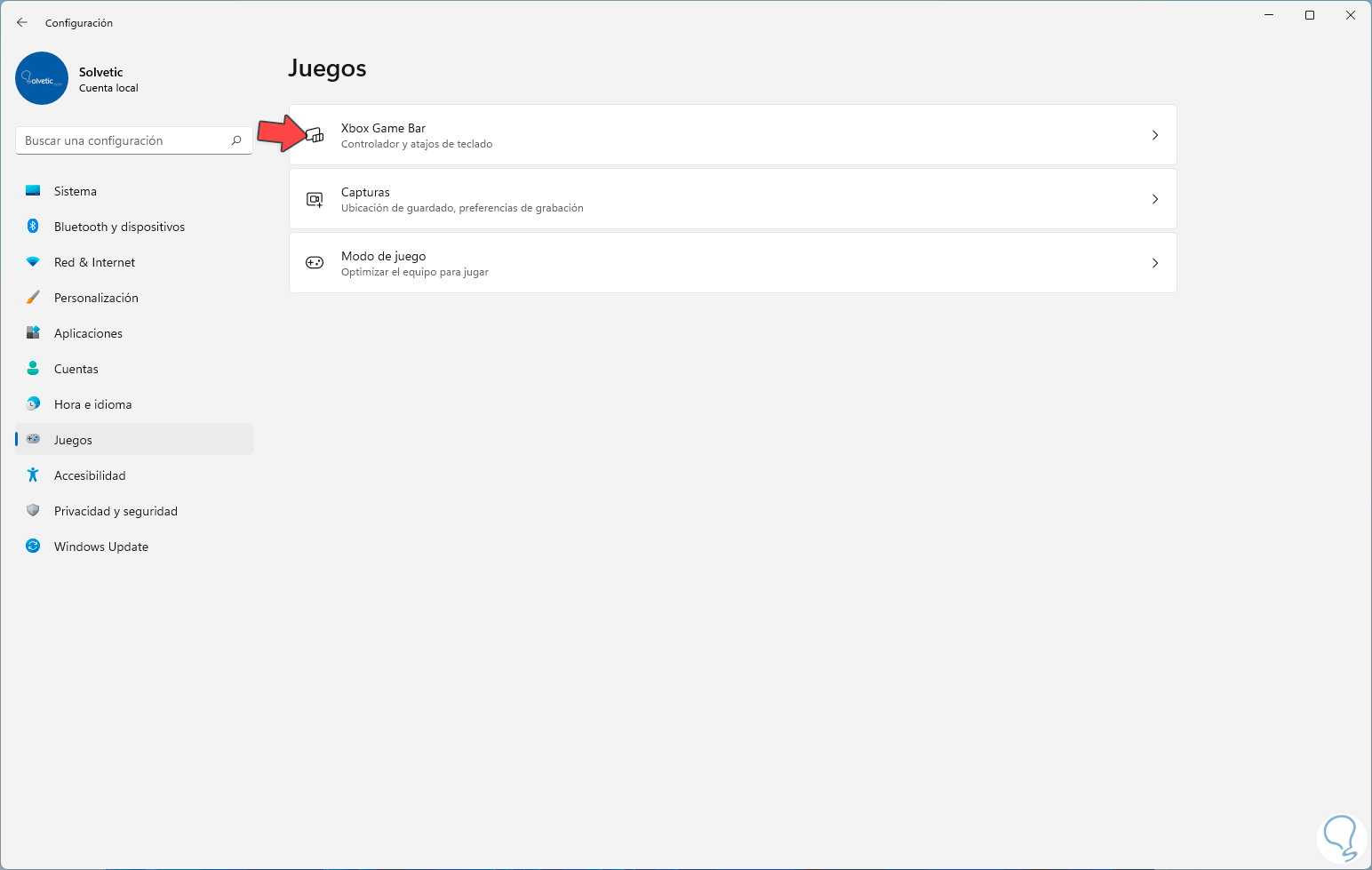Type in Buscar una configuración field
Screen dimensions: 1372x870
click(124, 140)
